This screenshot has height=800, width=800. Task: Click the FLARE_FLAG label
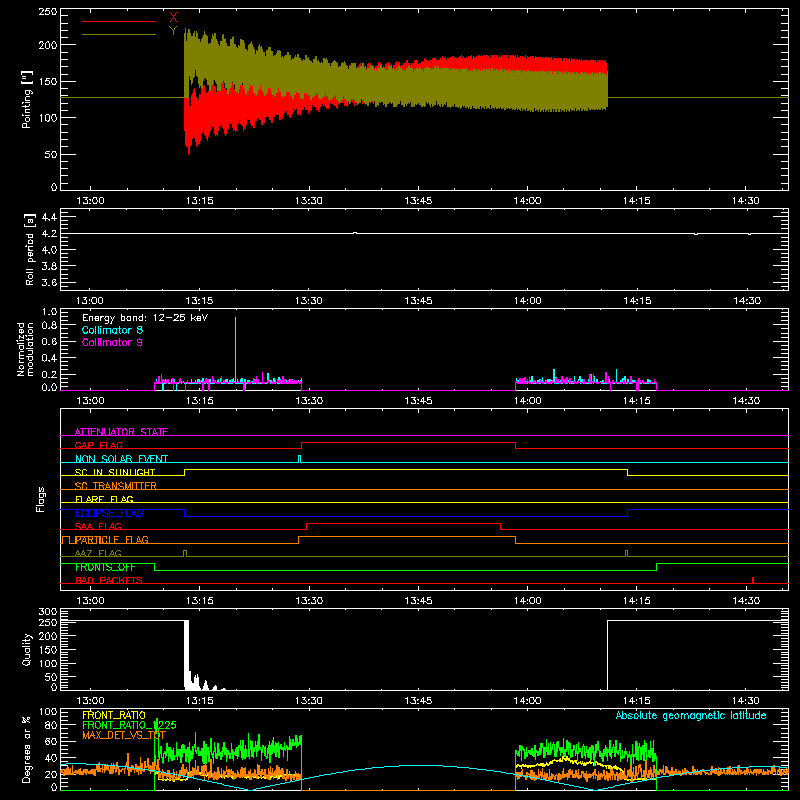click(x=104, y=499)
